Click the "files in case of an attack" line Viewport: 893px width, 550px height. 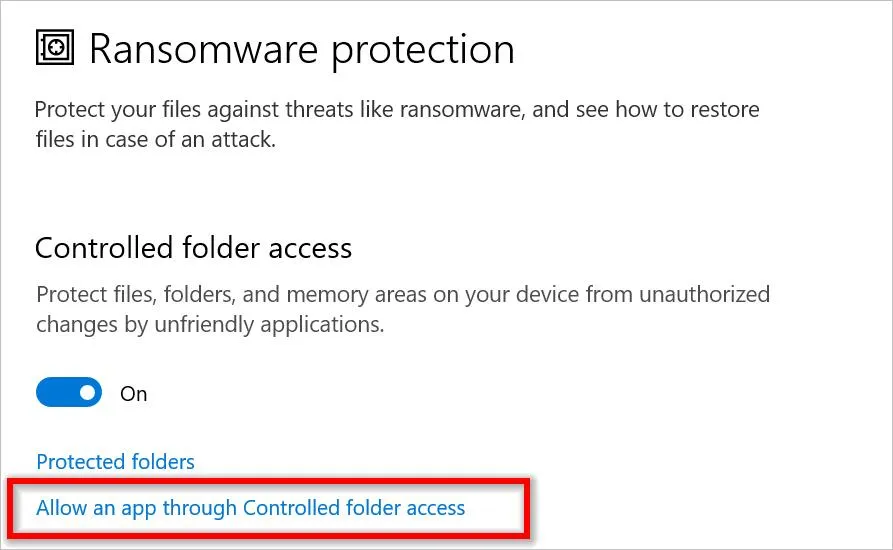[156, 139]
